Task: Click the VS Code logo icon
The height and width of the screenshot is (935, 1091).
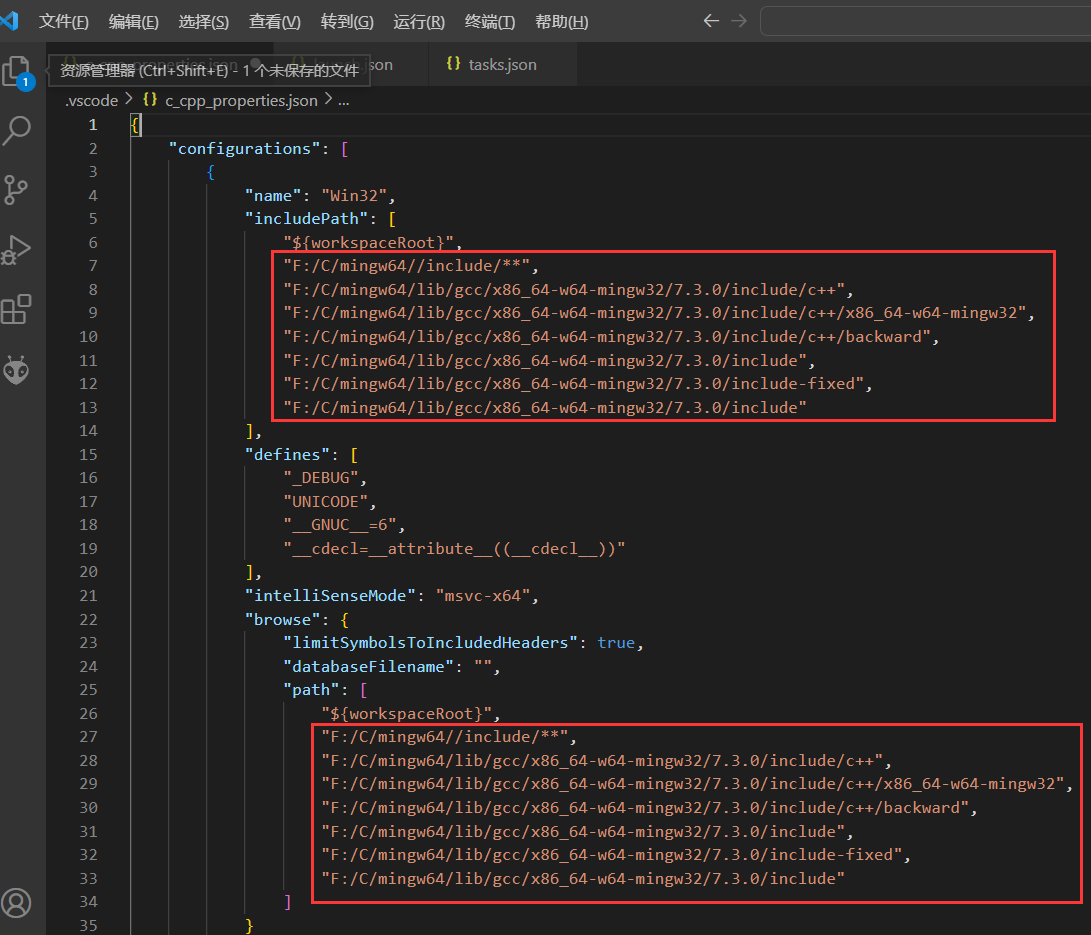Action: pyautogui.click(x=10, y=21)
